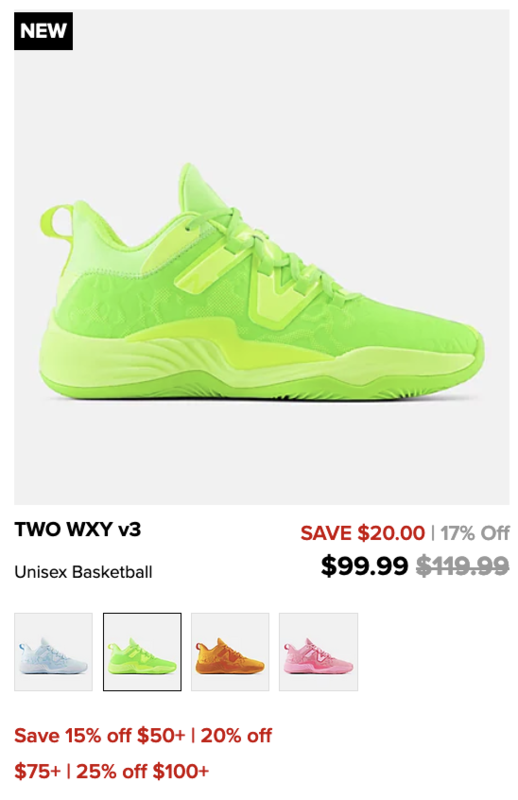
Task: Open the neon green shoe product image
Action: click(x=261, y=257)
